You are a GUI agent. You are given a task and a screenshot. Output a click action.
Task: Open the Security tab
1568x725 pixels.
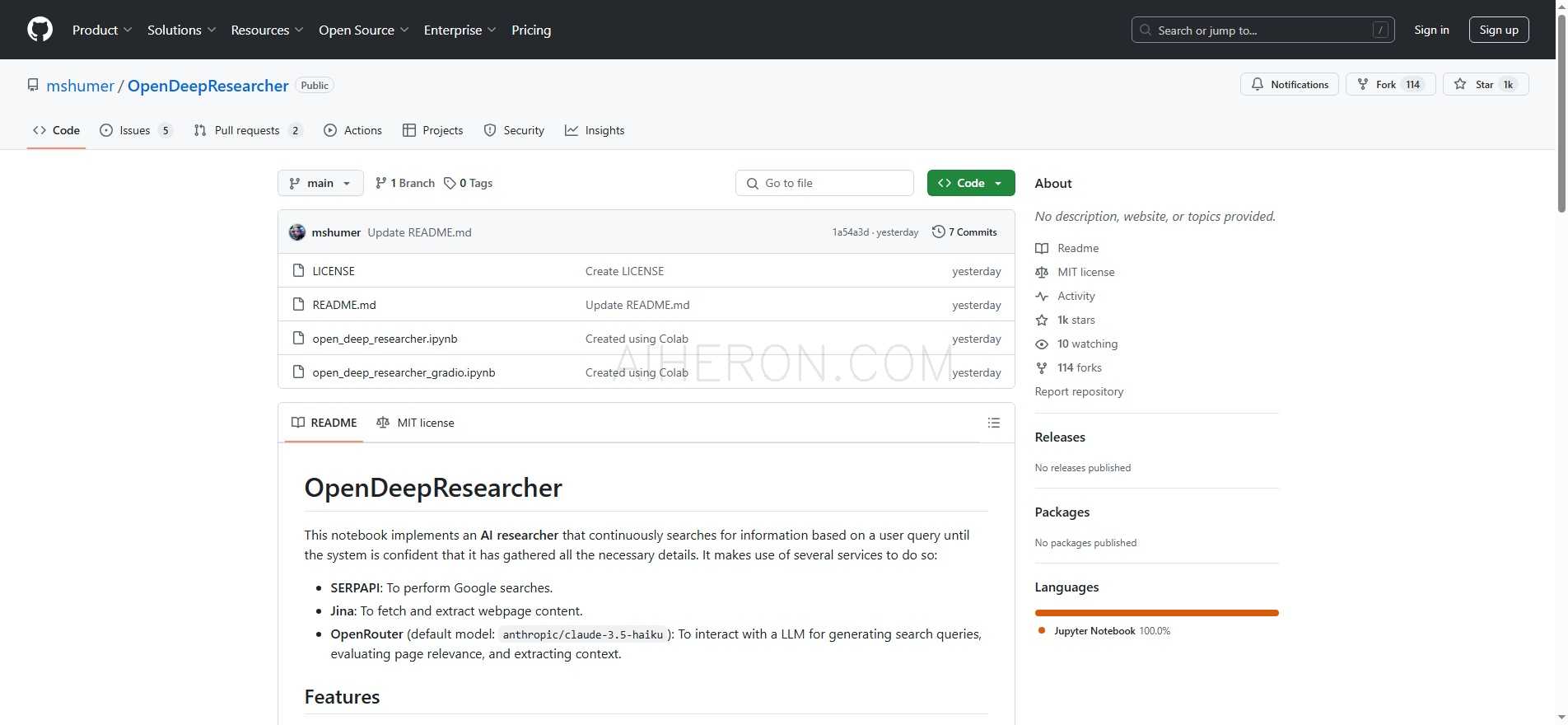coord(514,130)
